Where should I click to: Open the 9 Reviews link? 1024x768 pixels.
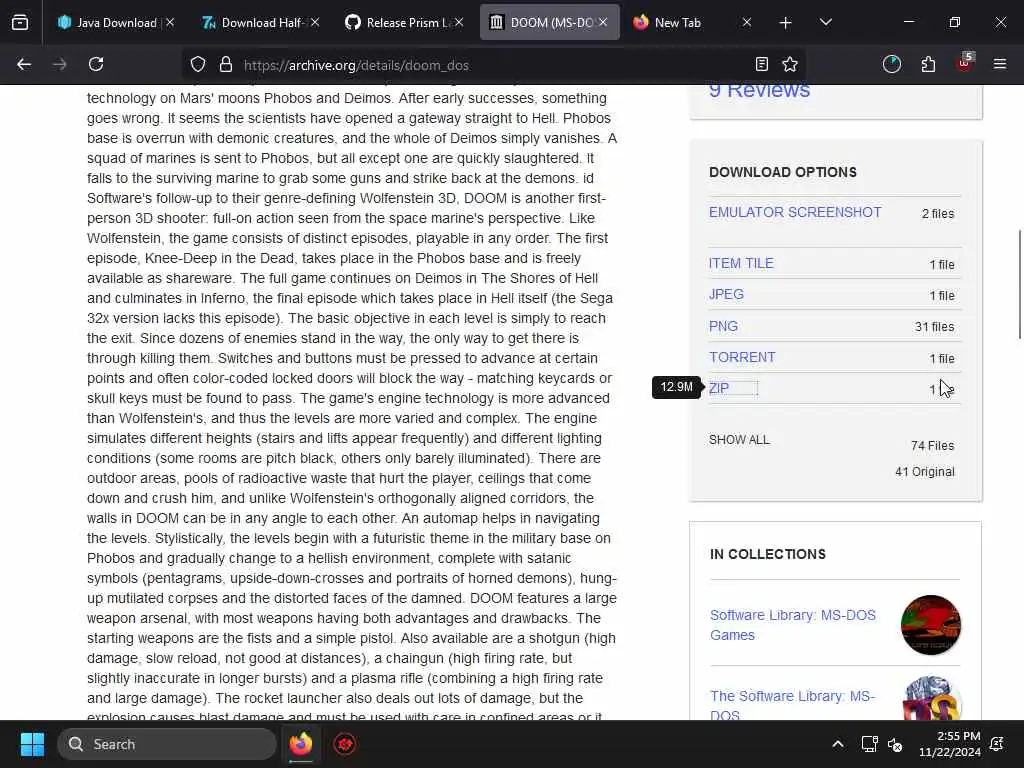tap(760, 90)
